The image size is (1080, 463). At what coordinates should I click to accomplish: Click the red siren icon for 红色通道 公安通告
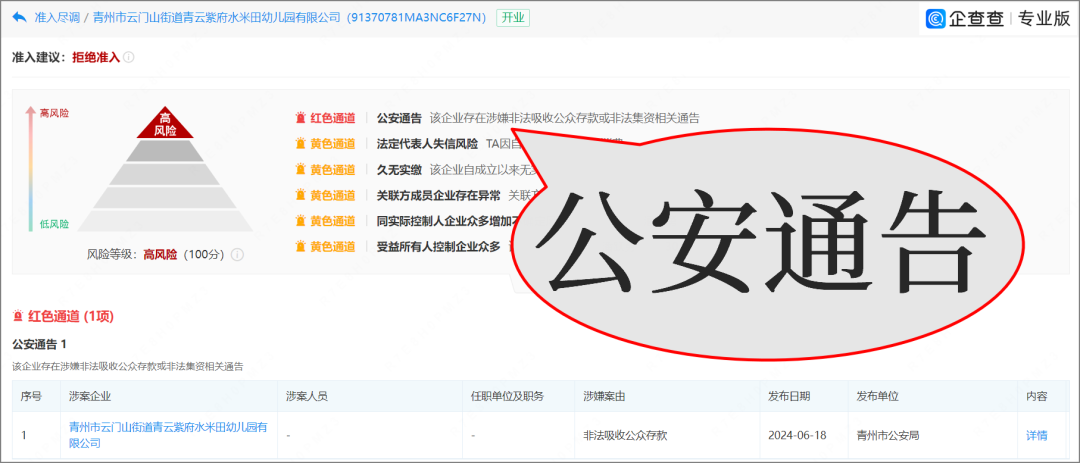pyautogui.click(x=300, y=118)
